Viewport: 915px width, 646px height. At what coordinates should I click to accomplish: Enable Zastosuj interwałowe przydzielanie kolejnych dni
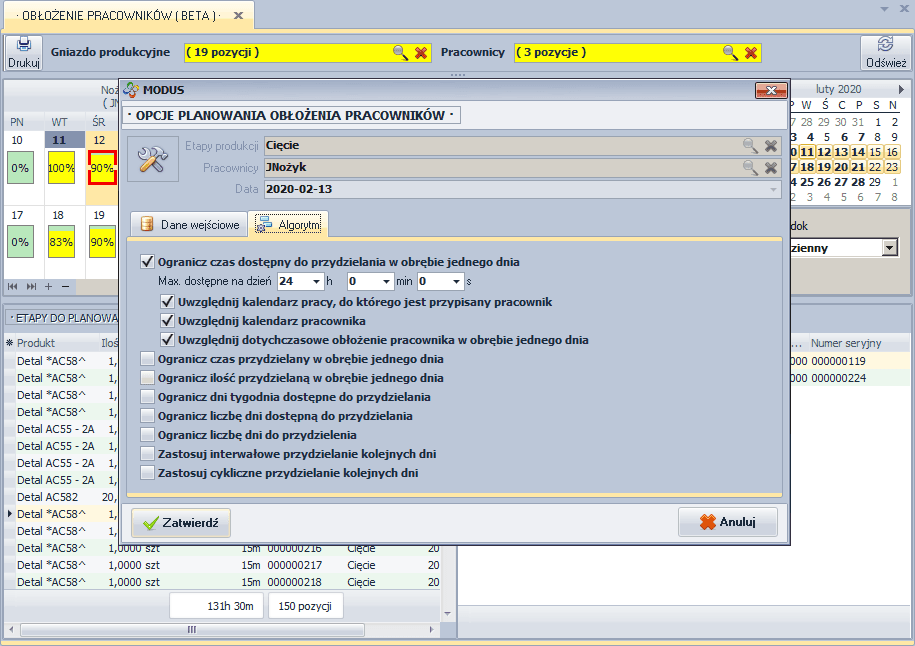point(148,454)
